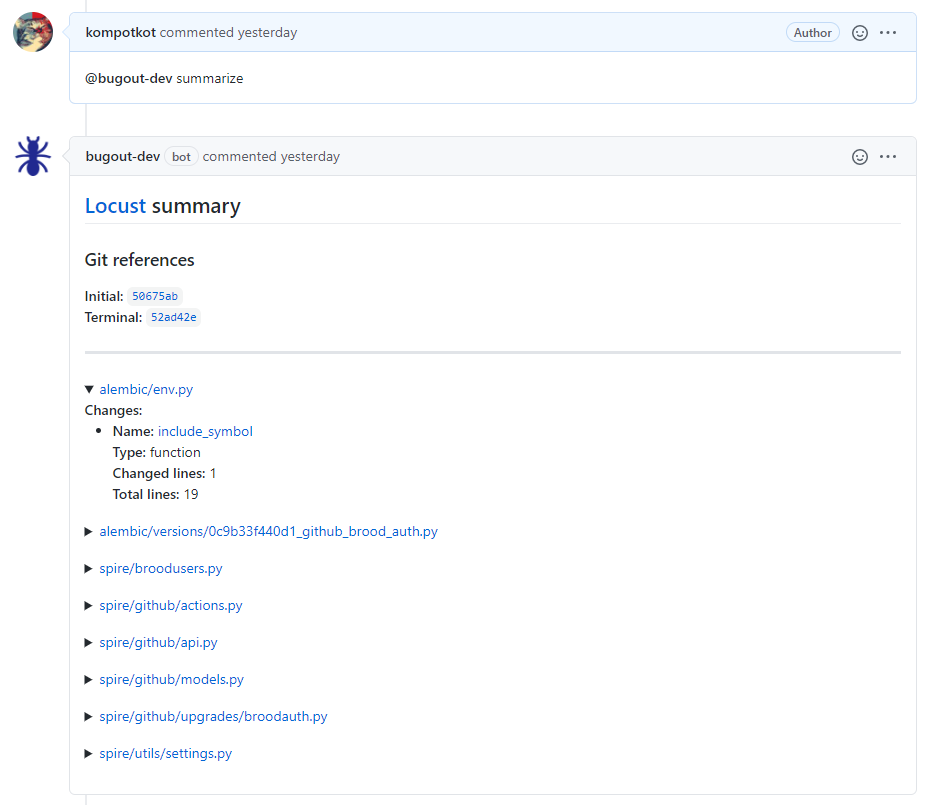Screen dimensions: 933x805
Task: Open the include_symbol function link
Action: point(205,431)
